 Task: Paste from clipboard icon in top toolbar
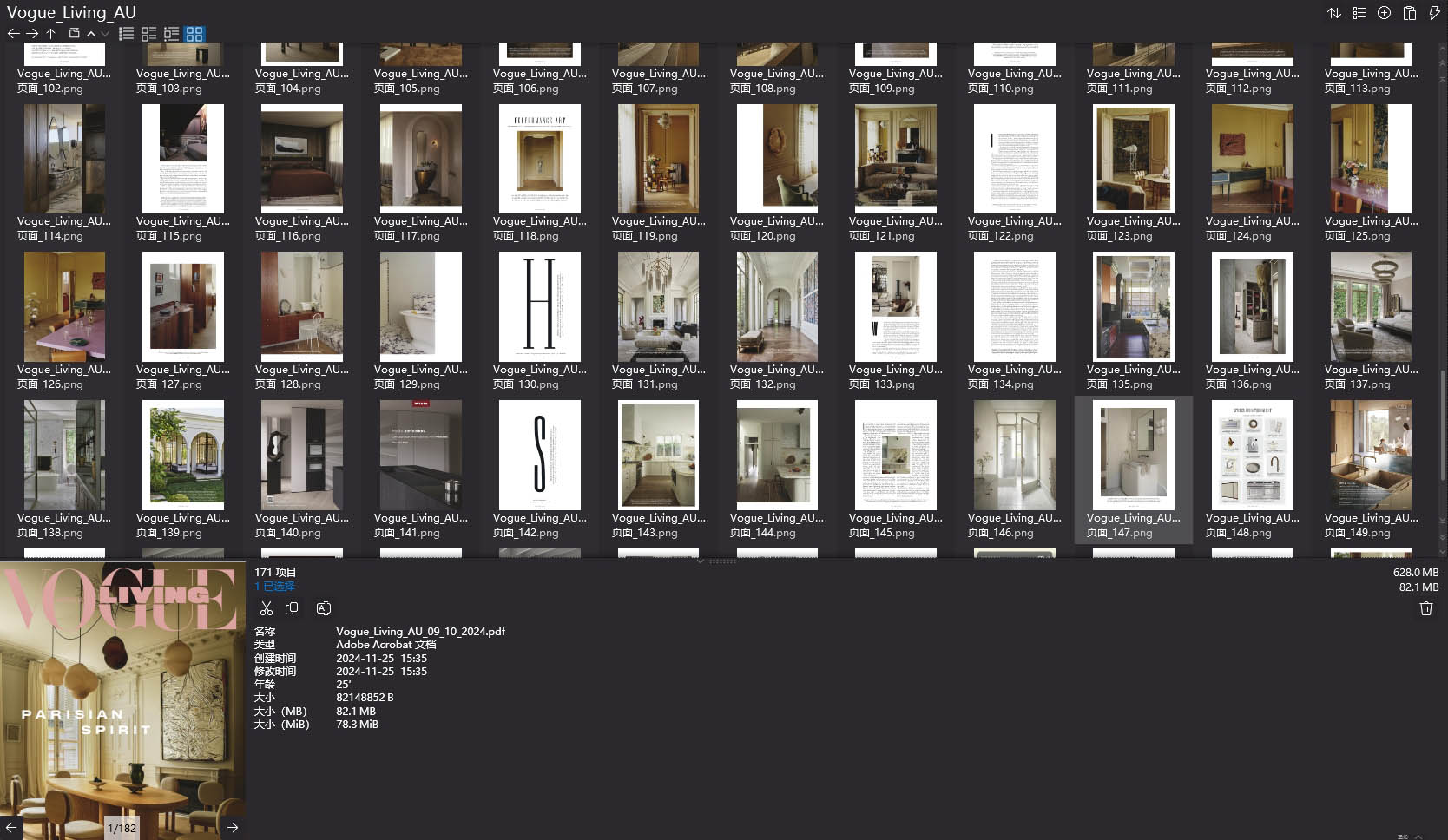coord(1410,13)
